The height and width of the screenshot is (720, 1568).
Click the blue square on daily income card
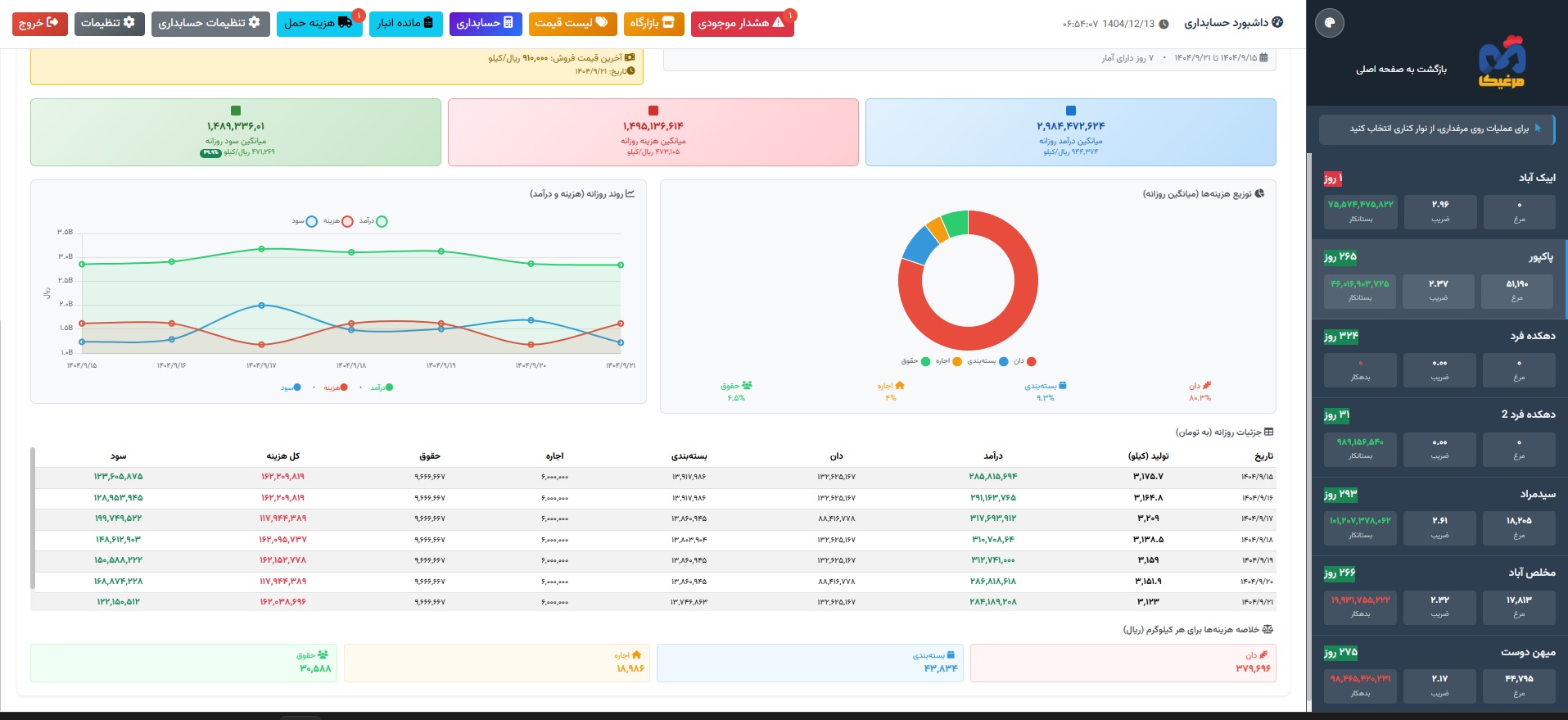coord(1070,111)
